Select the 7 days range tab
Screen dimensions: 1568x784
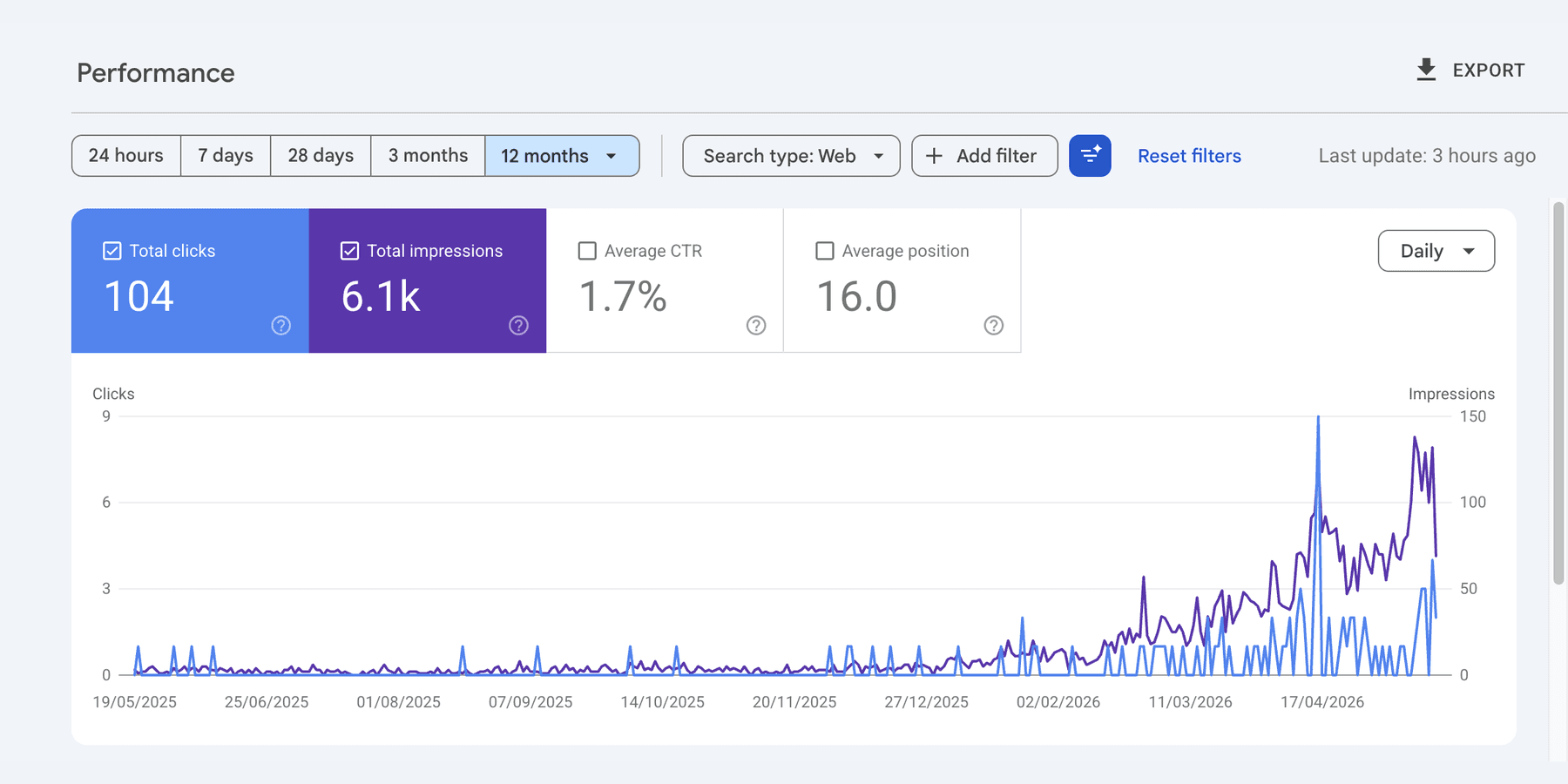226,156
